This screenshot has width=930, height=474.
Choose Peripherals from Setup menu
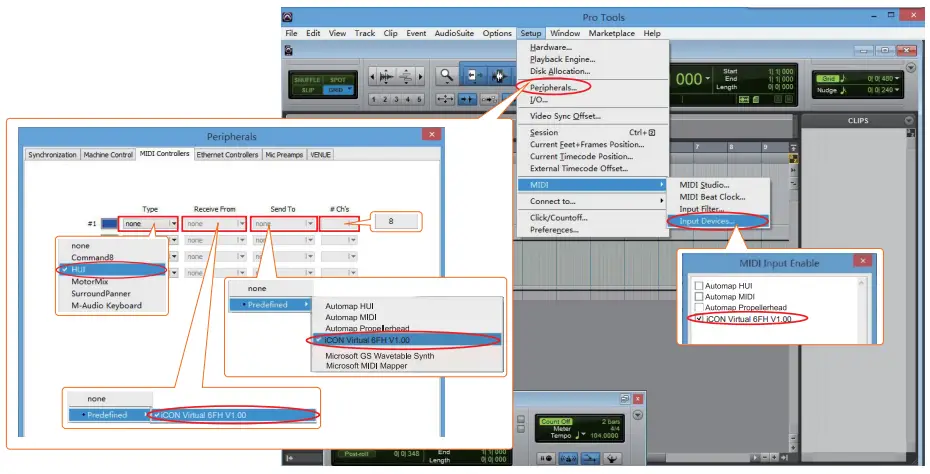553,87
